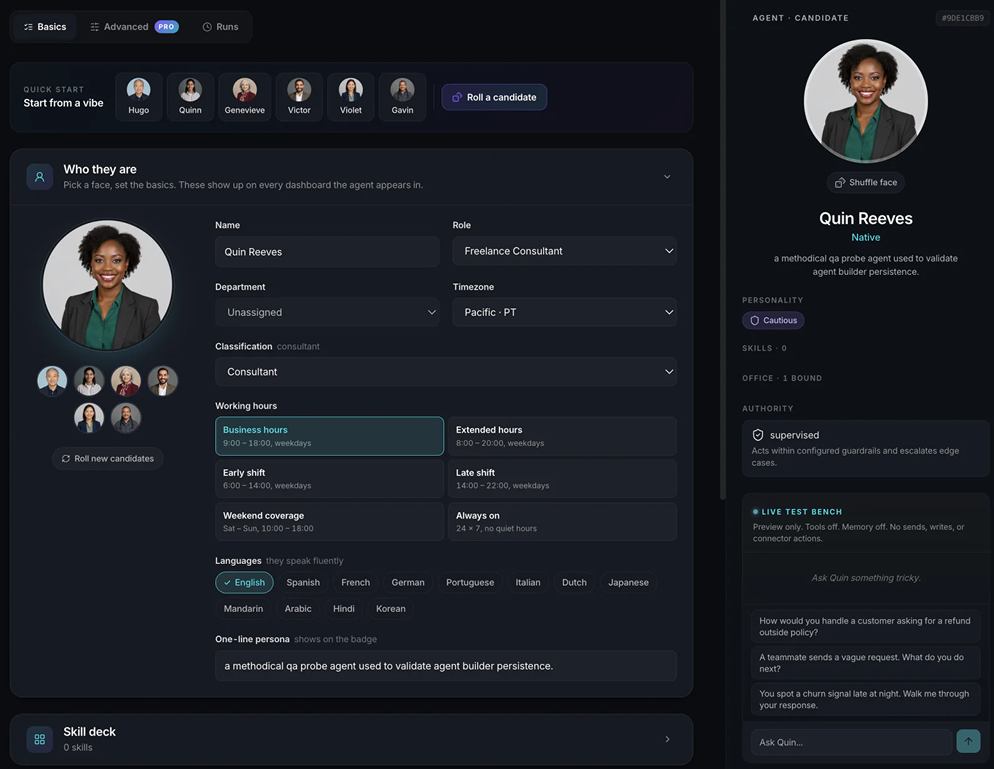
Task: Open the Department dropdown
Action: click(x=327, y=312)
